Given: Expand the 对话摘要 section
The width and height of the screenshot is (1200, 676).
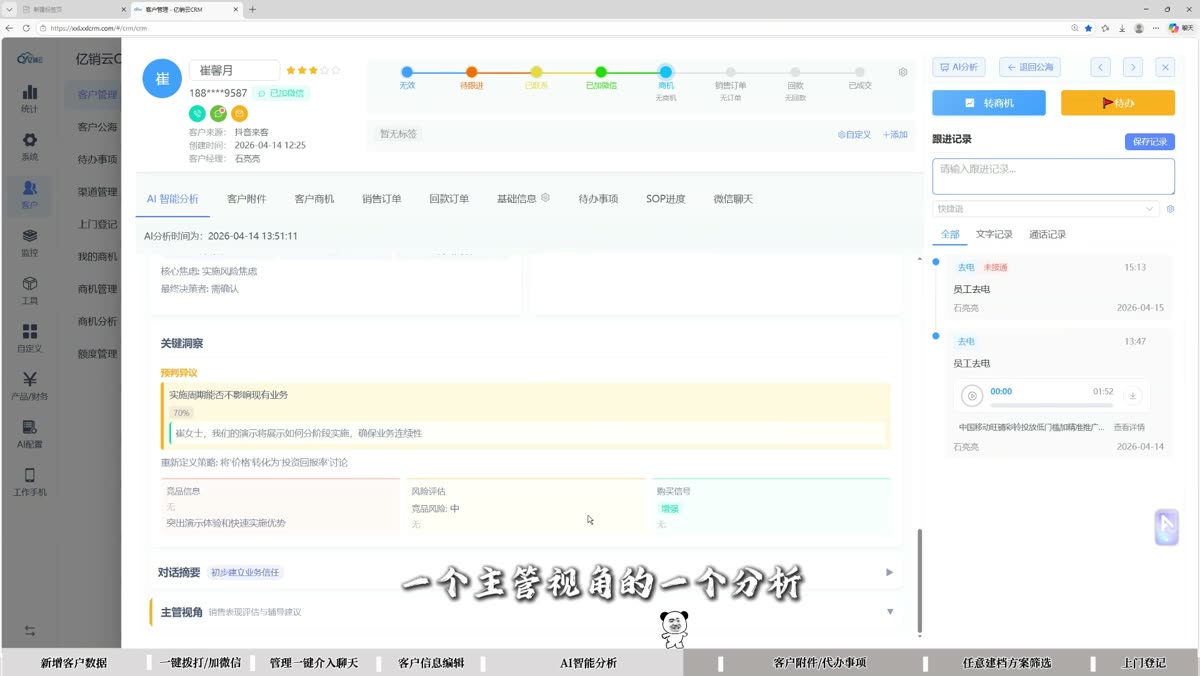Looking at the screenshot, I should 889,573.
